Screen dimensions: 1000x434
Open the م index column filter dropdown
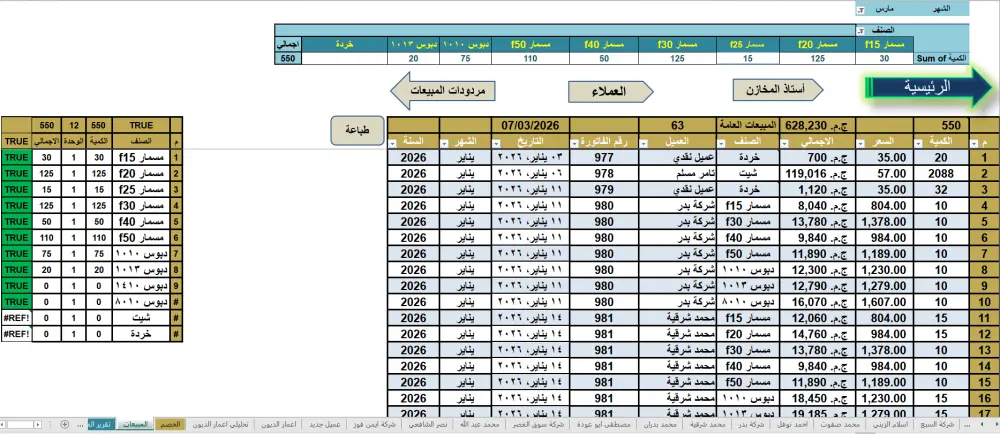point(974,142)
